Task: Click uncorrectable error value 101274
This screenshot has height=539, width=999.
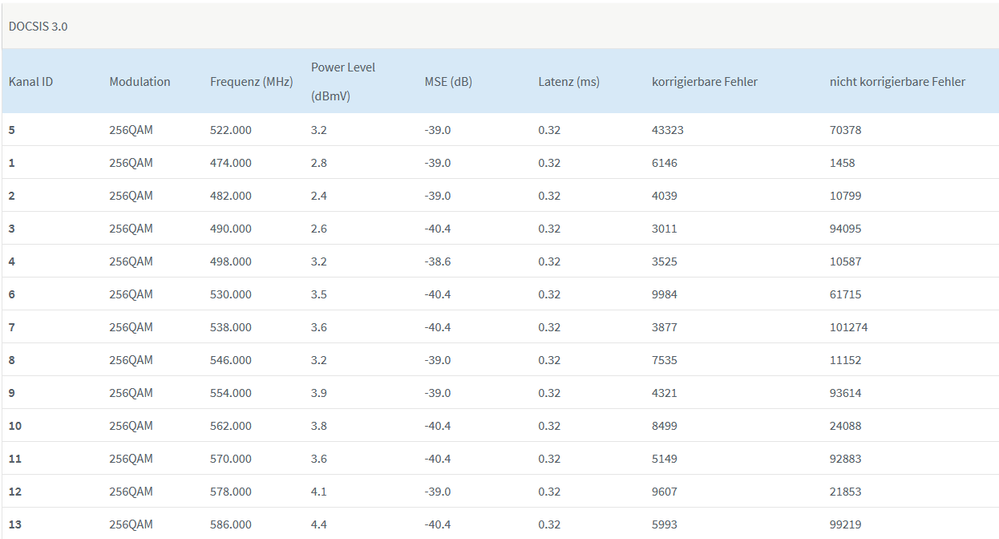Action: pos(848,328)
